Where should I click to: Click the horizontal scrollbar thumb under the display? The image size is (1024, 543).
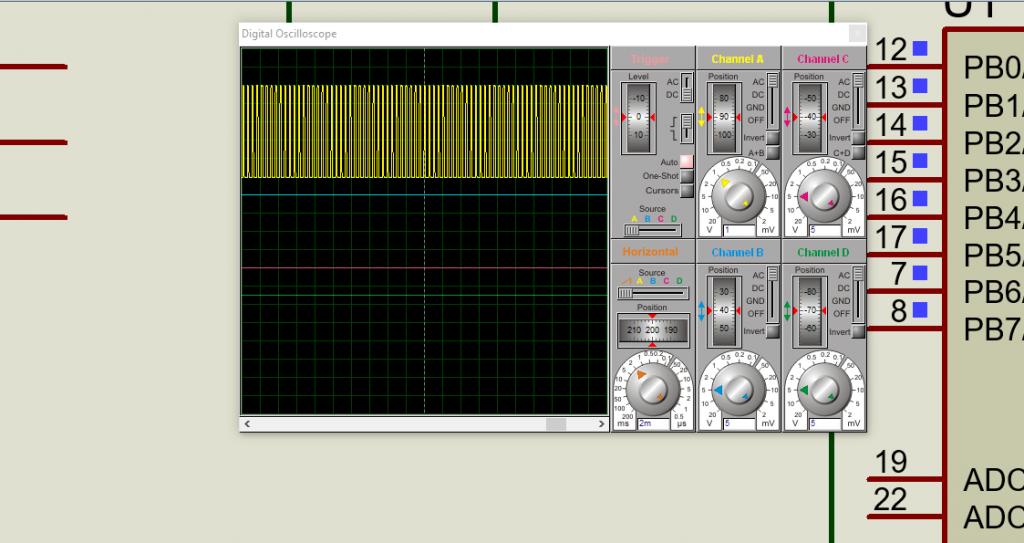pyautogui.click(x=556, y=424)
